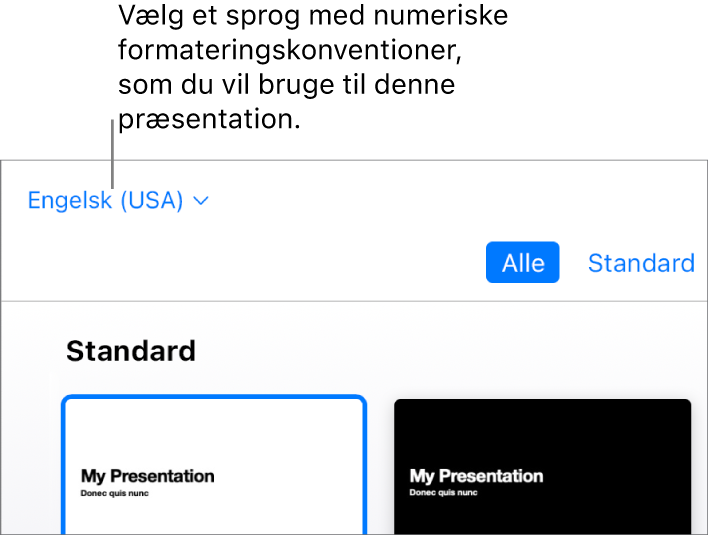Select the Alle category tab
The image size is (708, 535).
tap(523, 263)
